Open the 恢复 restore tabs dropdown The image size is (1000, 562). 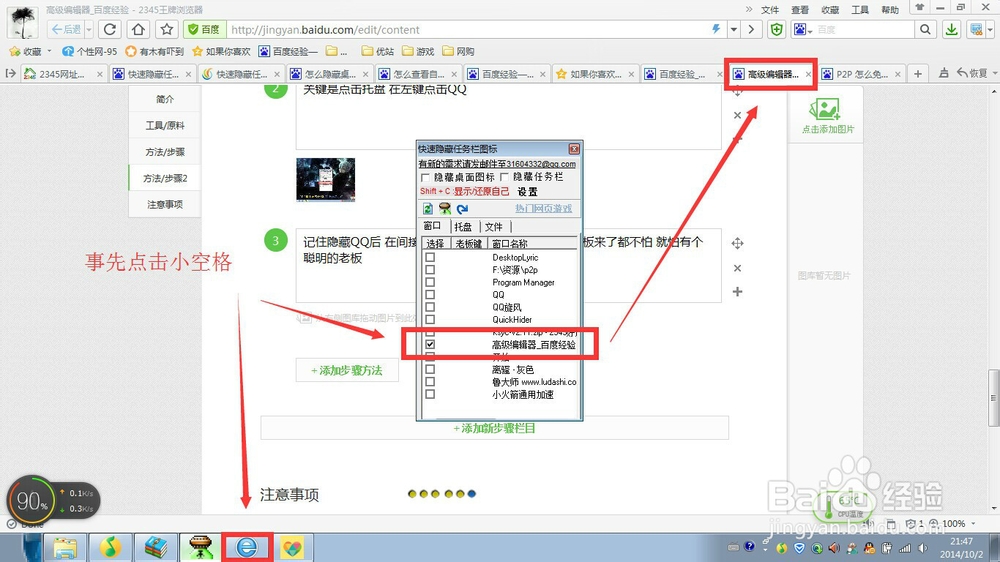point(994,74)
